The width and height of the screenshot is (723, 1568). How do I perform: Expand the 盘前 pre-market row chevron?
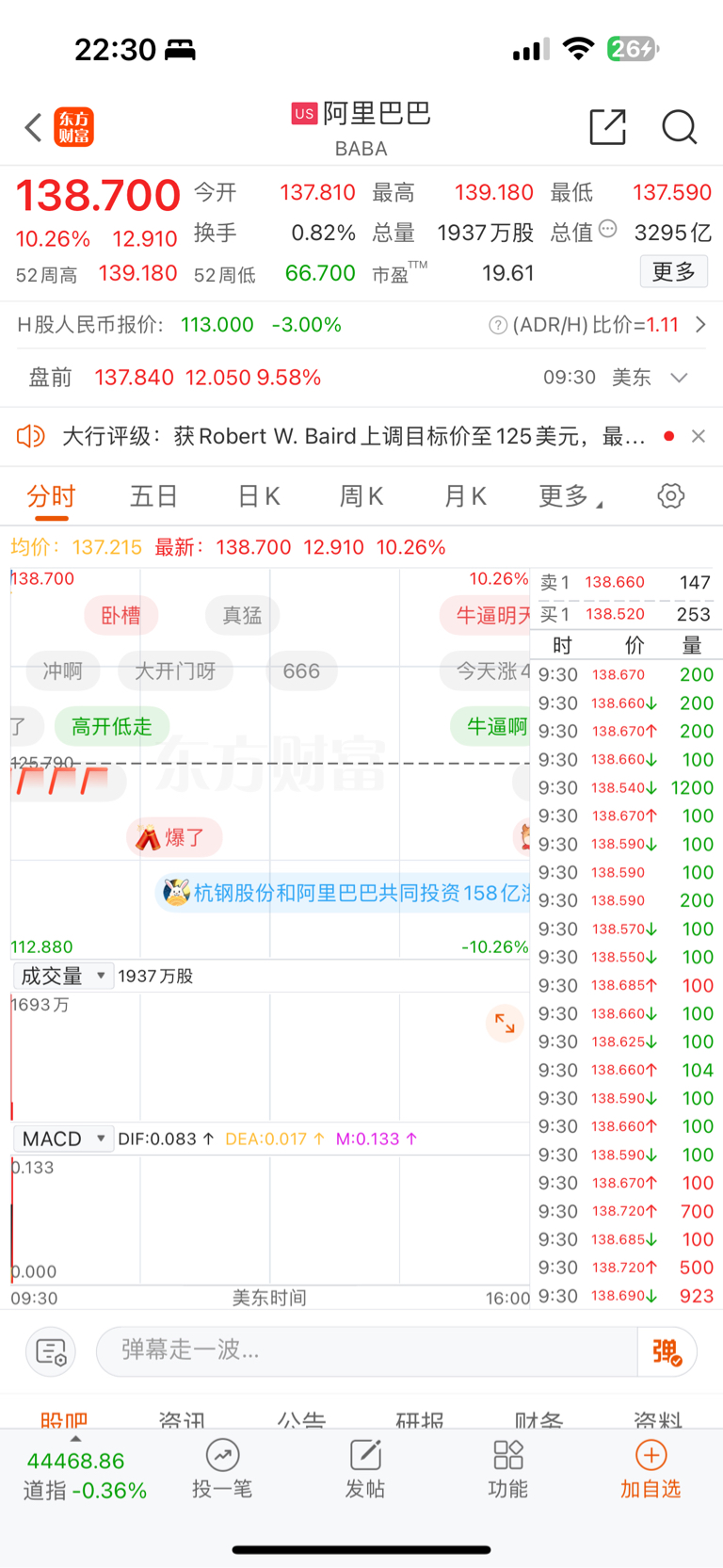click(x=679, y=378)
